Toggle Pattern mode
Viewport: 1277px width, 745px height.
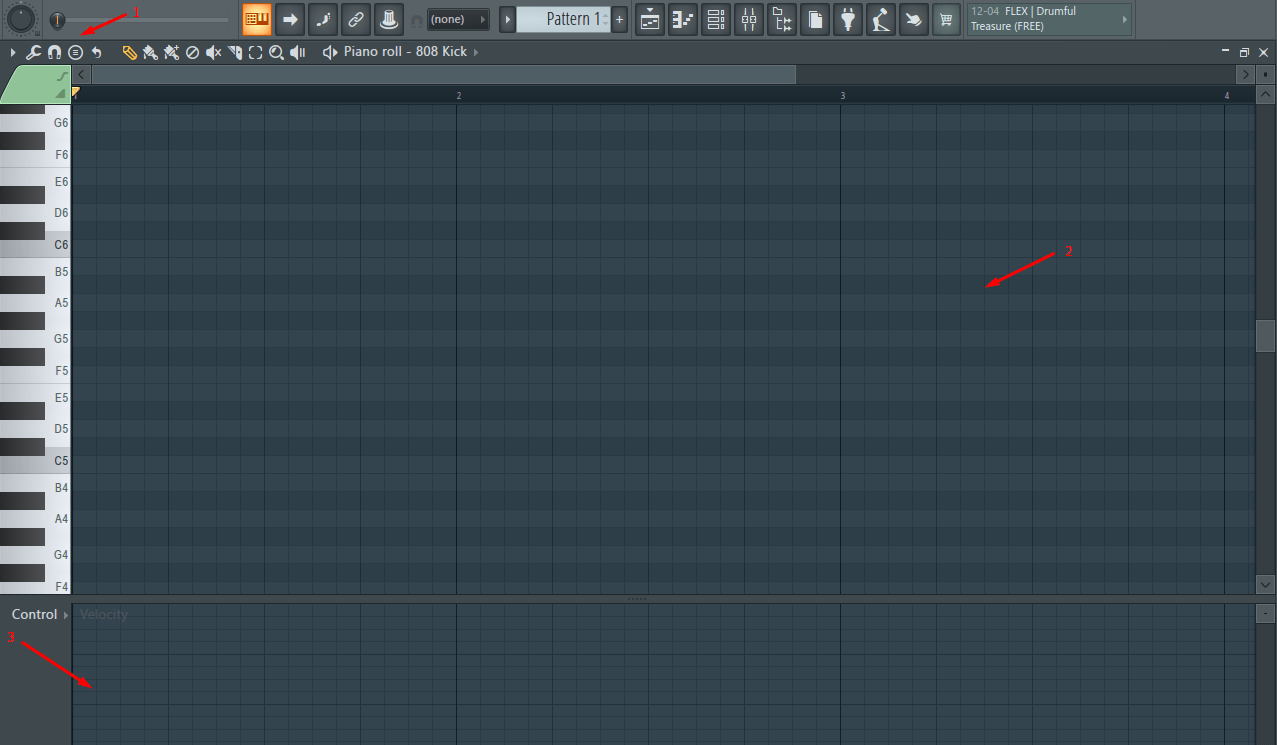pos(256,20)
